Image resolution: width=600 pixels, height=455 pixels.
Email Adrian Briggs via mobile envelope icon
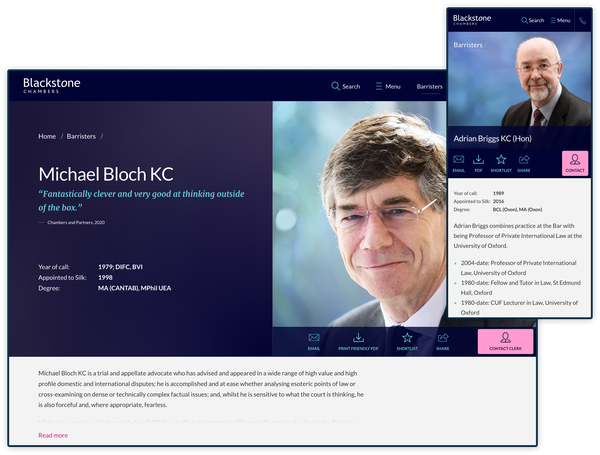(x=458, y=163)
